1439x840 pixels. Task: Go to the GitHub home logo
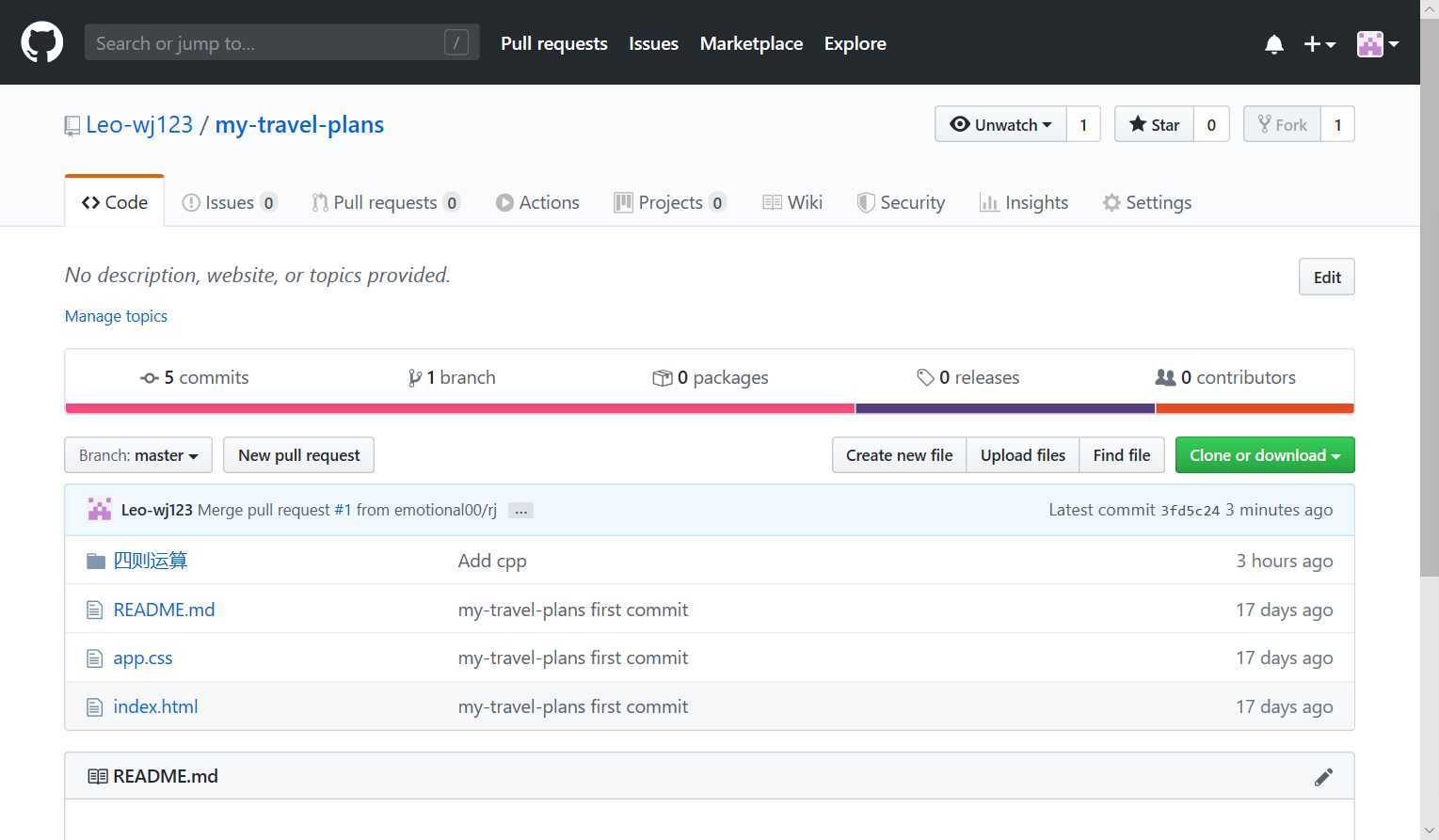(42, 42)
